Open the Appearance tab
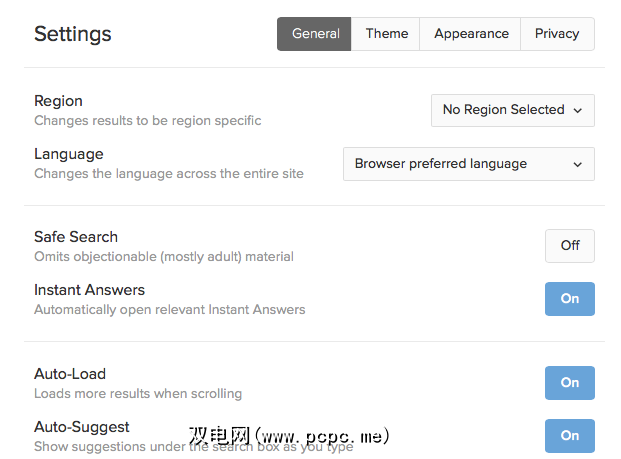 pyautogui.click(x=471, y=34)
